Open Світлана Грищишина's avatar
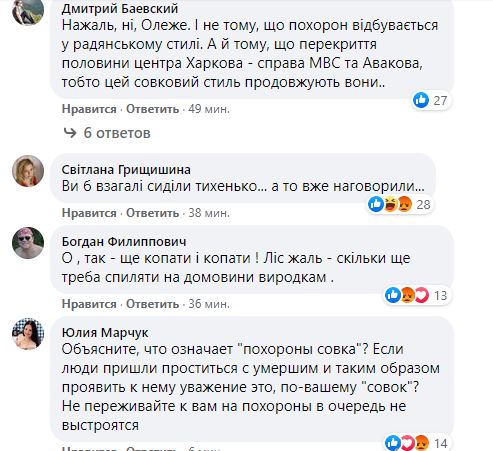The width and height of the screenshot is (493, 451). click(x=28, y=171)
